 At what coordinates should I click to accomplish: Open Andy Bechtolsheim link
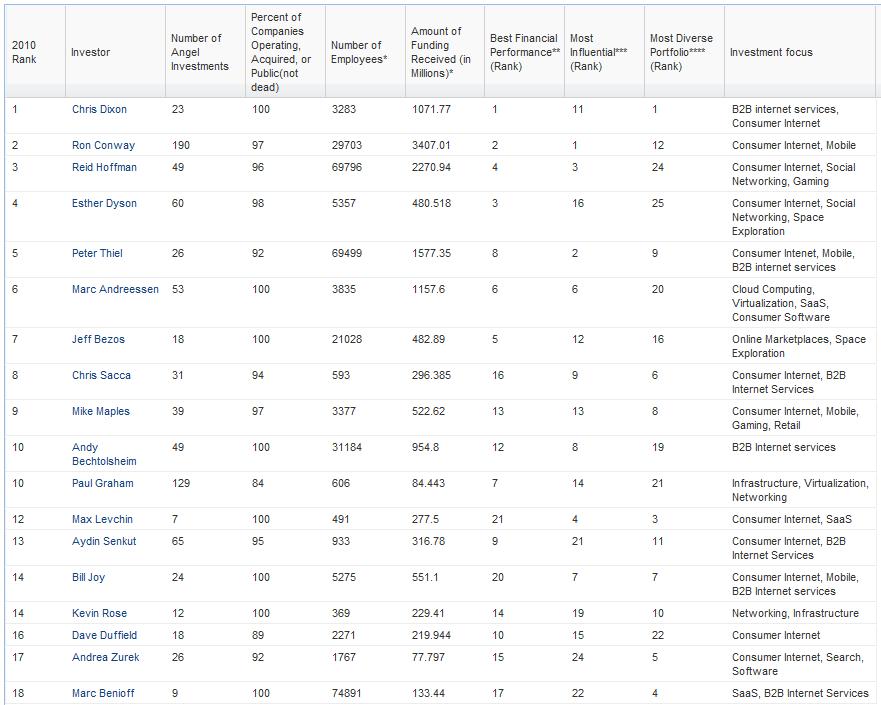[105, 454]
